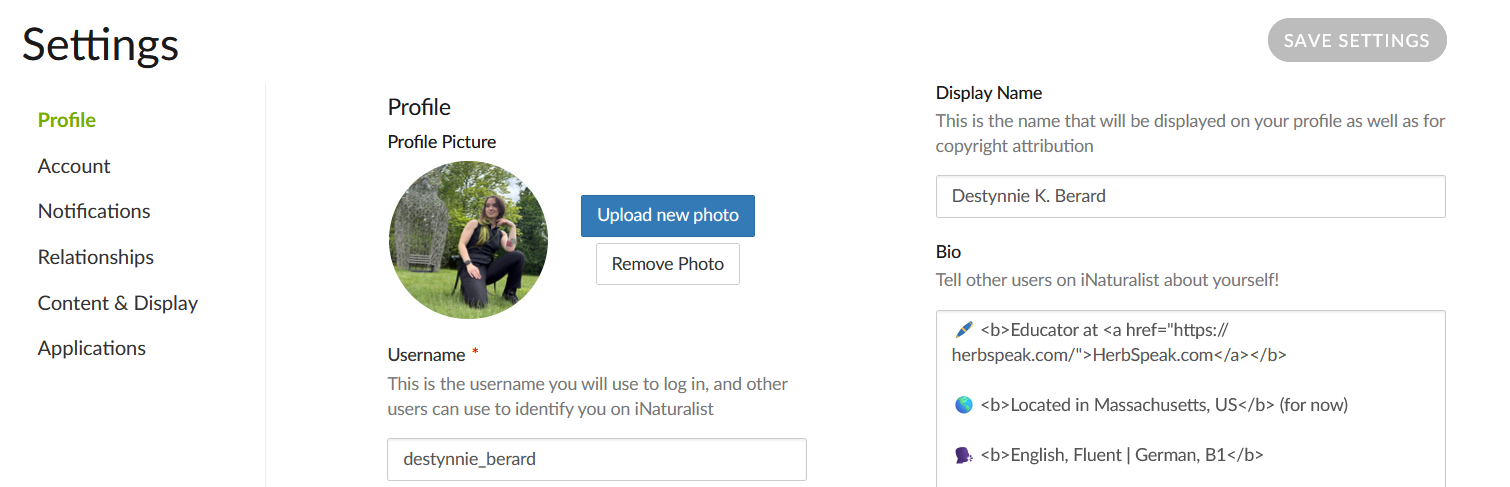Open the Profile settings section
Image resolution: width=1510 pixels, height=487 pixels.
coord(67,120)
